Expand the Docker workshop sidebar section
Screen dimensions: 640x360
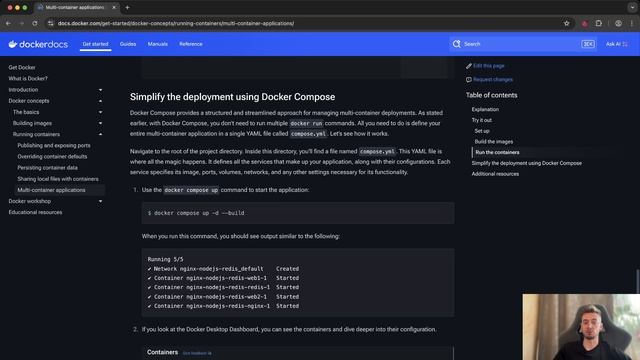click(100, 201)
